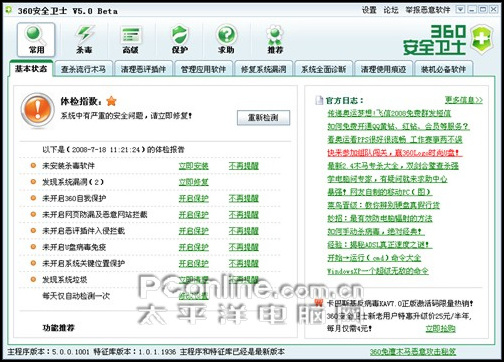Open 设置 in the title bar
This screenshot has height=362, width=504.
(x=369, y=10)
